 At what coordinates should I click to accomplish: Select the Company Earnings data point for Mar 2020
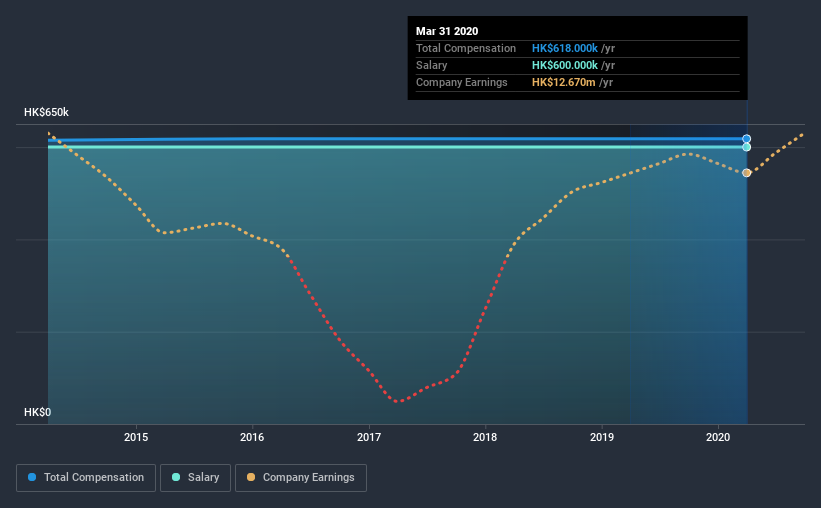747,173
